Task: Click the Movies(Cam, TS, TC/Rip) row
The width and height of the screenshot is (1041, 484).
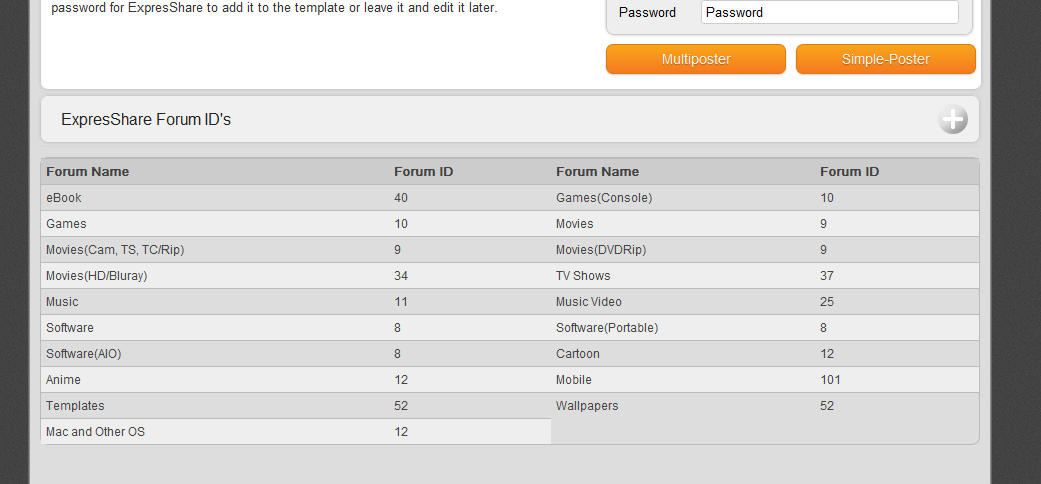Action: pos(115,250)
